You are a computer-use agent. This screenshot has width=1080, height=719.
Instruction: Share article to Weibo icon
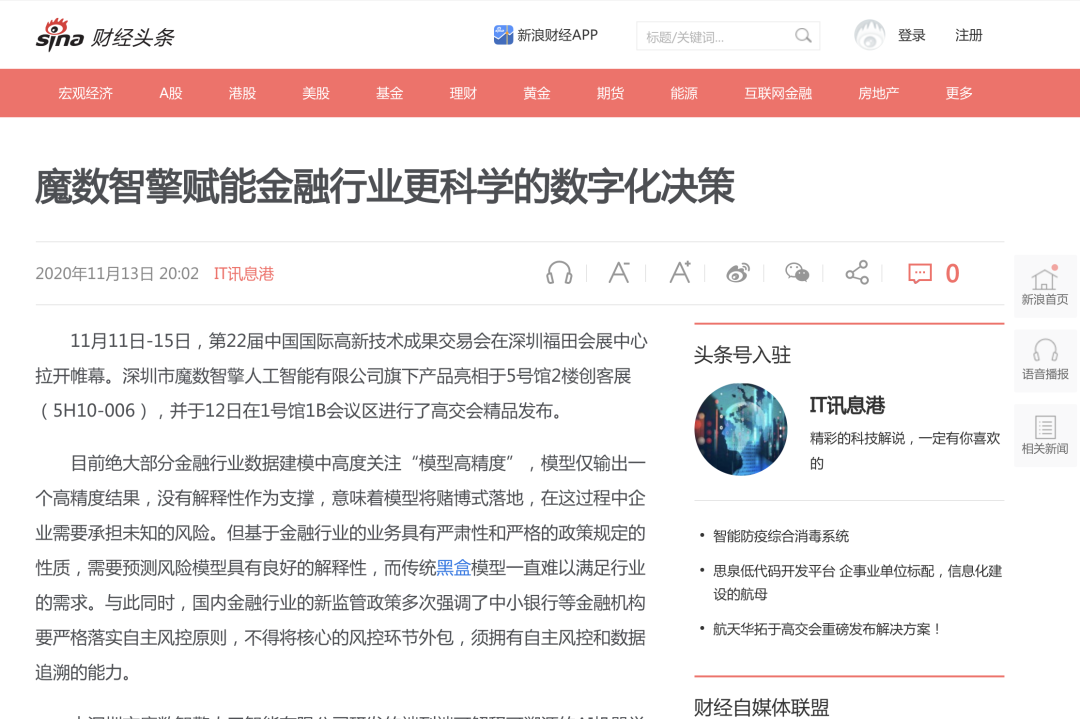pos(738,273)
